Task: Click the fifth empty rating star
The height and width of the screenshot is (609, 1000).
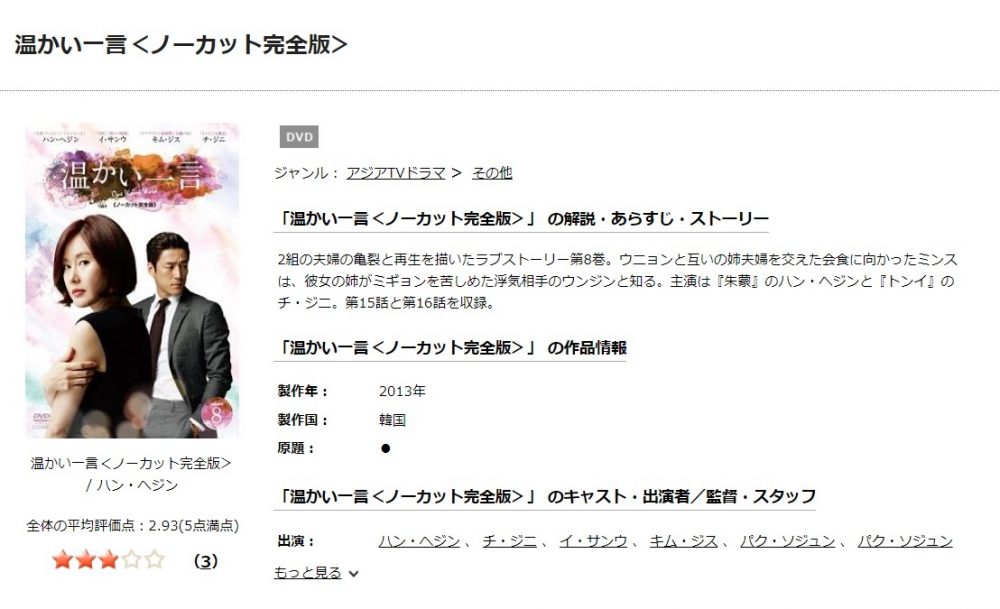Action: point(154,560)
